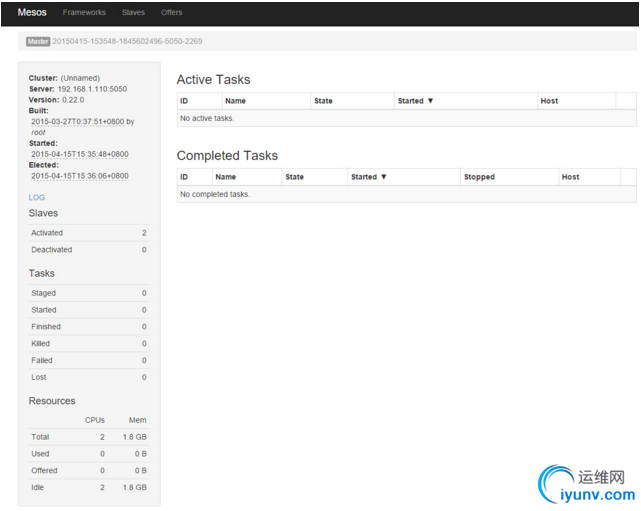Click the Started tasks row in sidebar

click(x=89, y=310)
